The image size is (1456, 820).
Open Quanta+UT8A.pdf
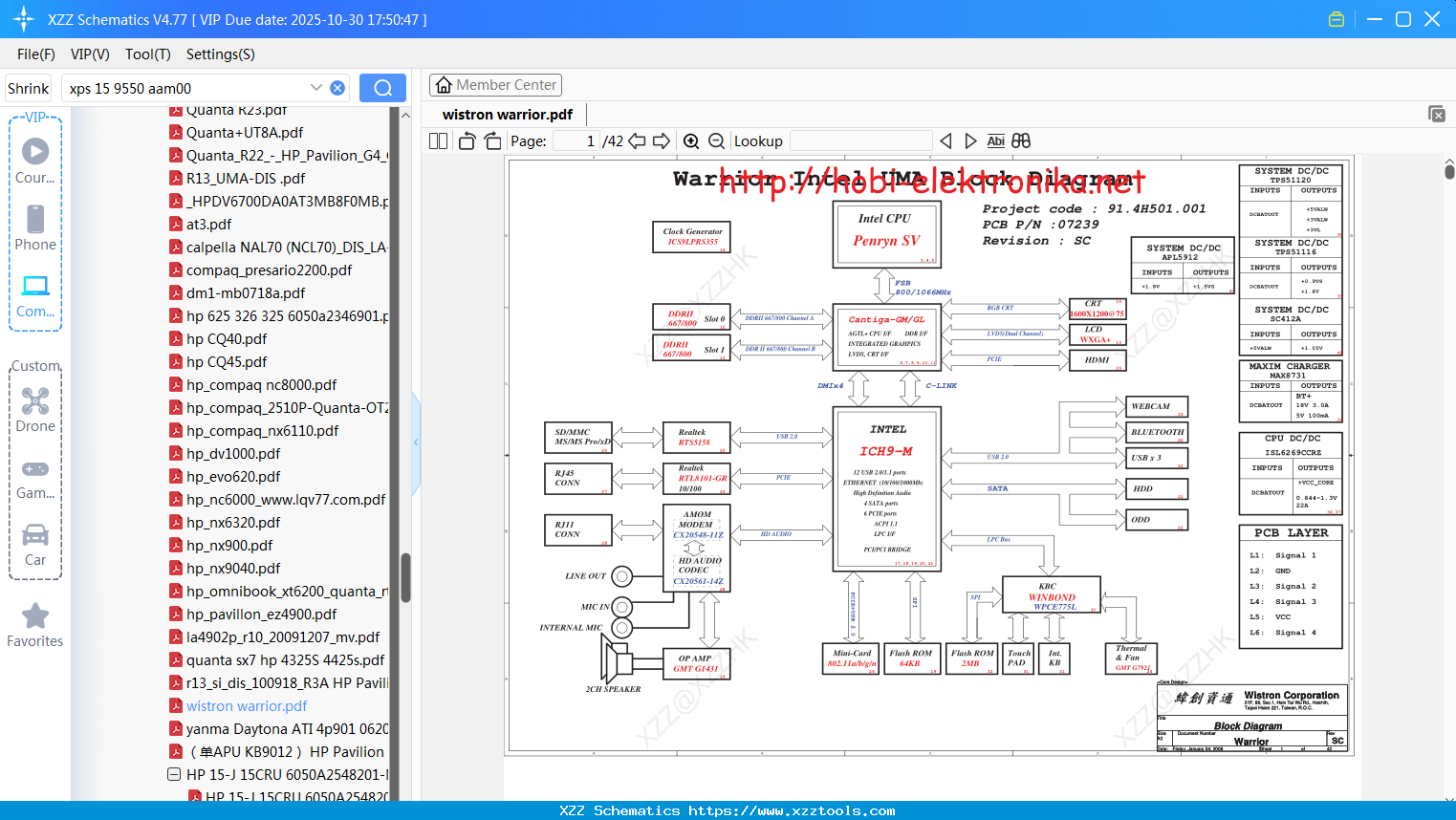245,133
